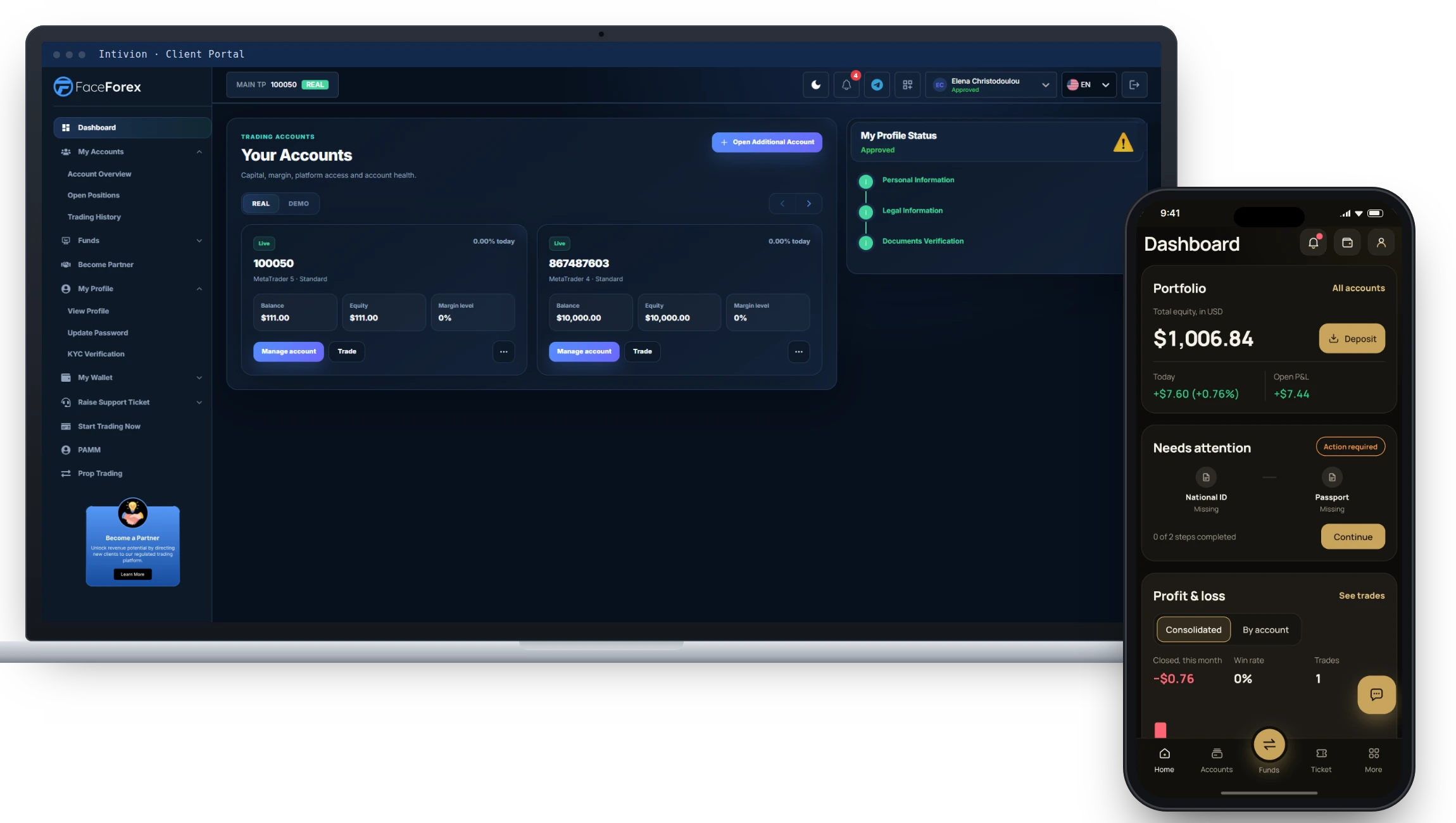Toggle dark mode moon icon
This screenshot has height=823, width=1456.
pos(816,85)
